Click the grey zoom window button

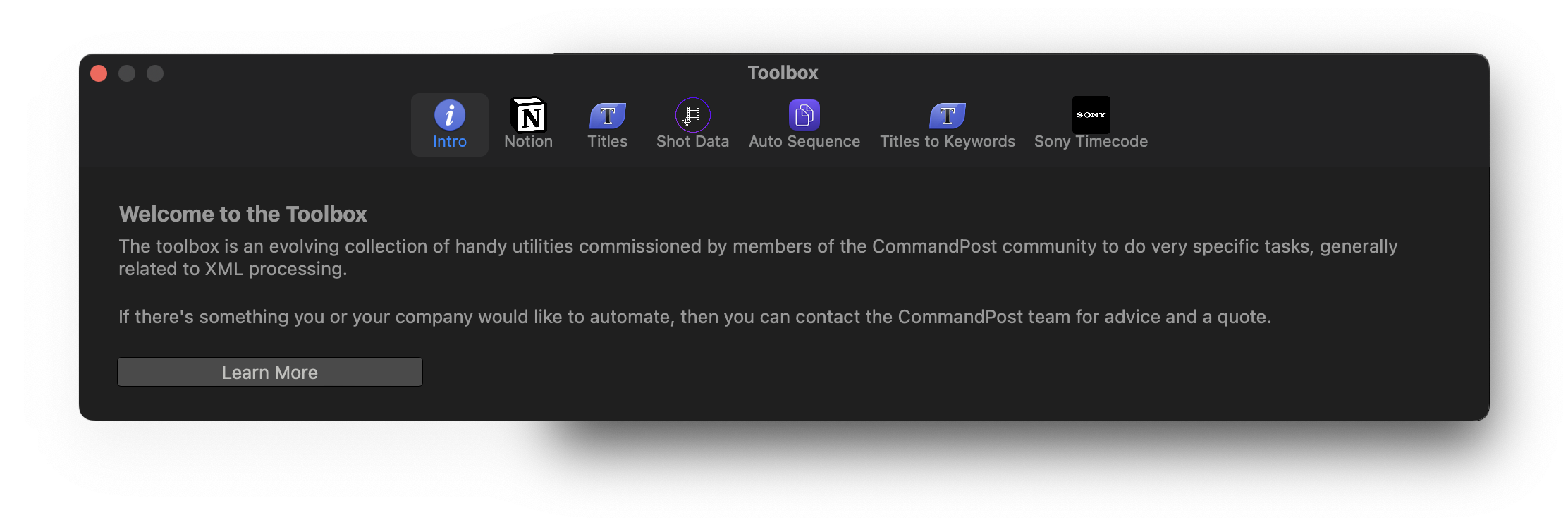pos(155,73)
